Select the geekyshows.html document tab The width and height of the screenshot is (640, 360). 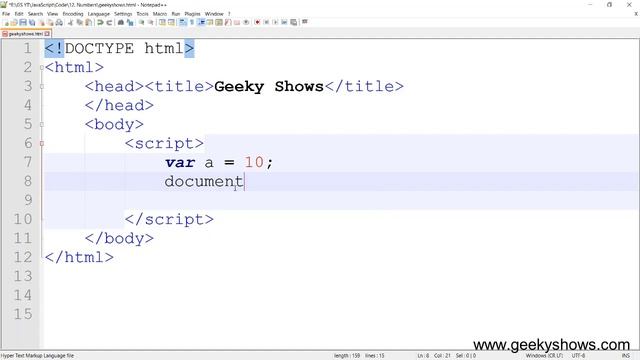(x=25, y=34)
